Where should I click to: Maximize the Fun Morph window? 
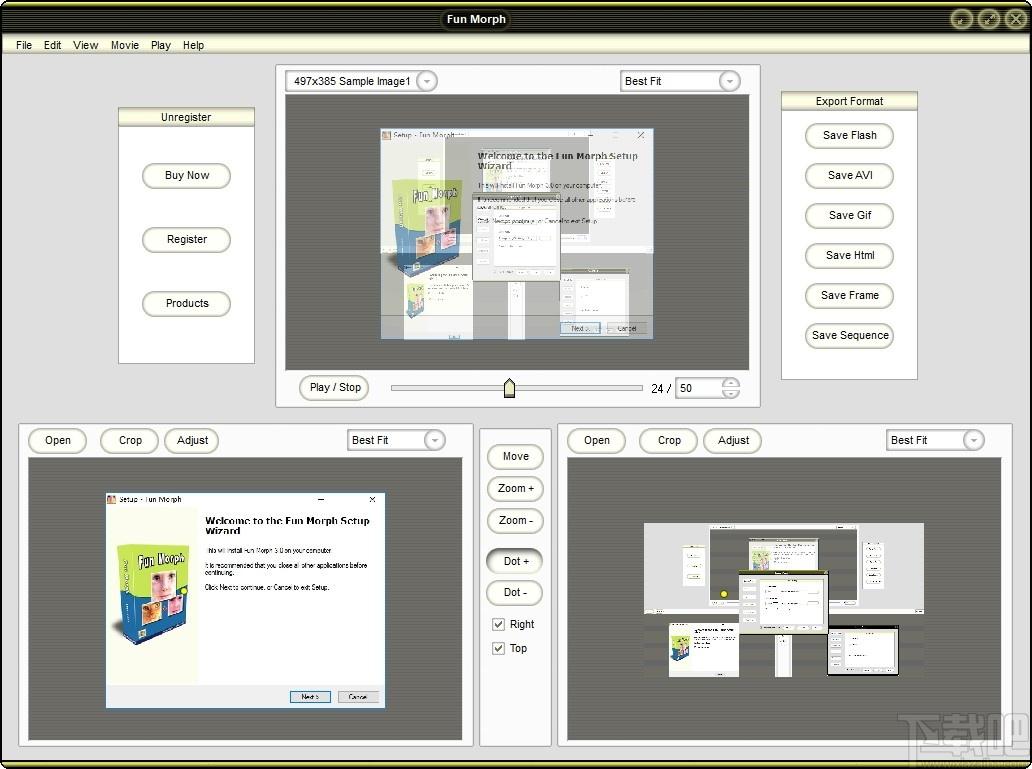coord(989,19)
